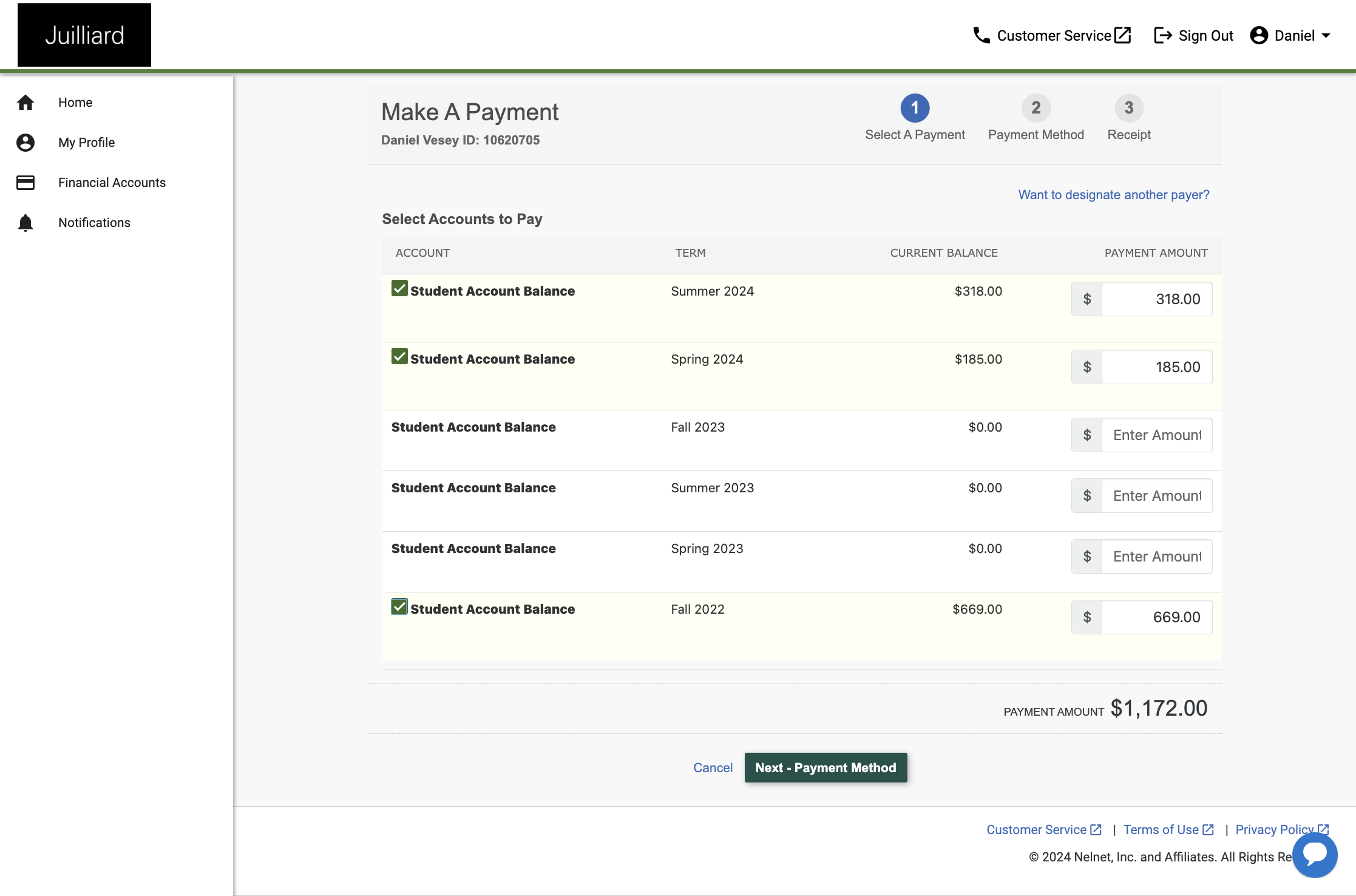Click the Fall 2023 Enter Amount field
The height and width of the screenshot is (896, 1356).
pos(1157,435)
